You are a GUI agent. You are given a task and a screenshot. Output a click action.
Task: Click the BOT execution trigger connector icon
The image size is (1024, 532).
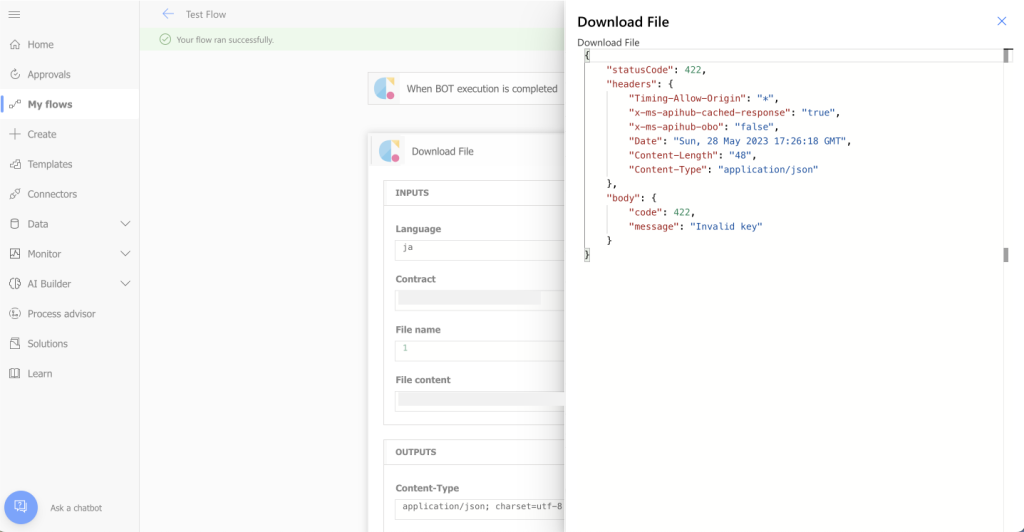pyautogui.click(x=385, y=88)
